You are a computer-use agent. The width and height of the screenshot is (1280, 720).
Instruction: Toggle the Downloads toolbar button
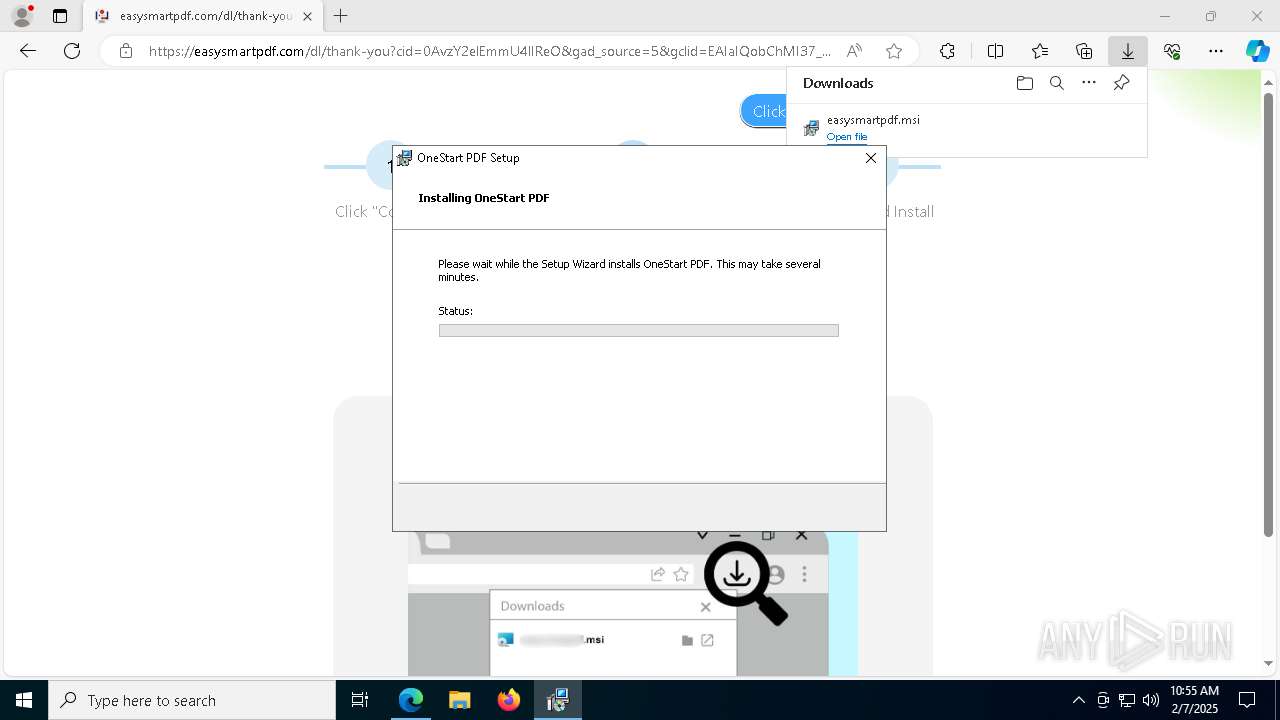point(1127,51)
